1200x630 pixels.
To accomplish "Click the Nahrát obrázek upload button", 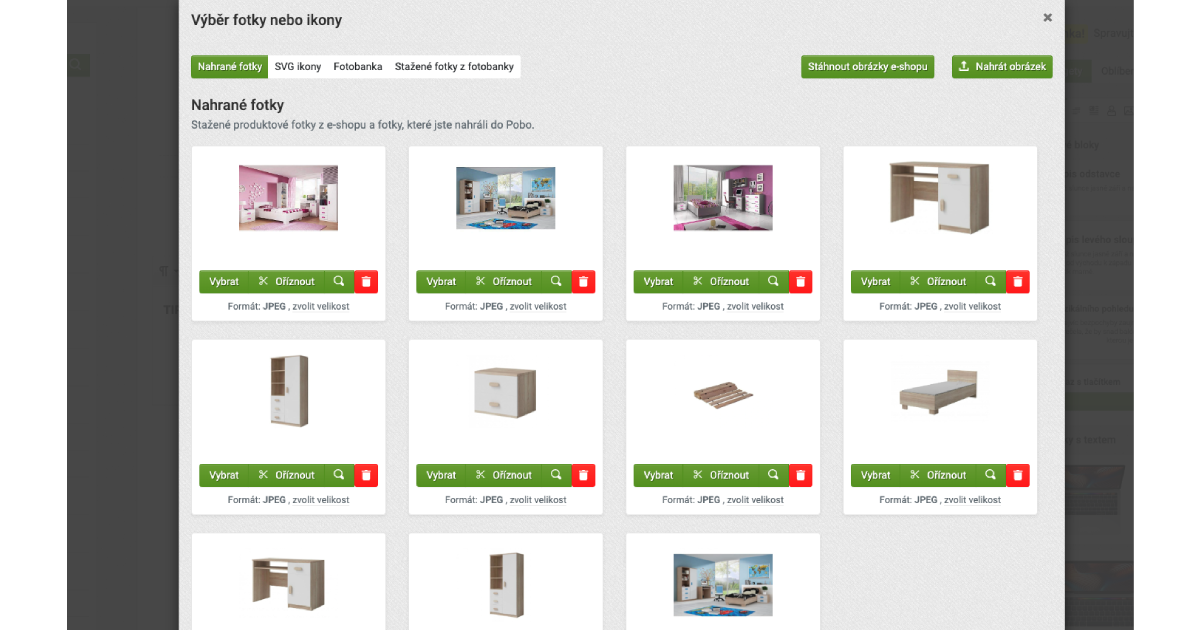I will 1002,67.
